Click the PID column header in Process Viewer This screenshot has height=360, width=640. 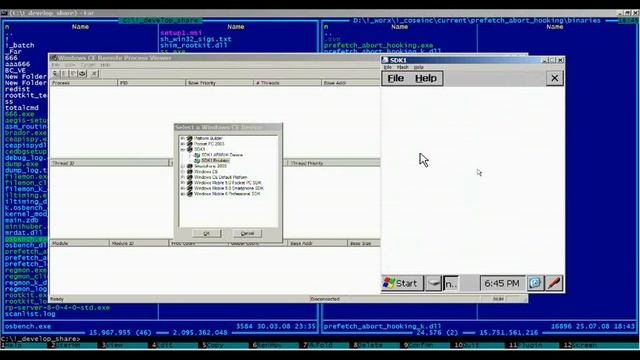pos(151,83)
